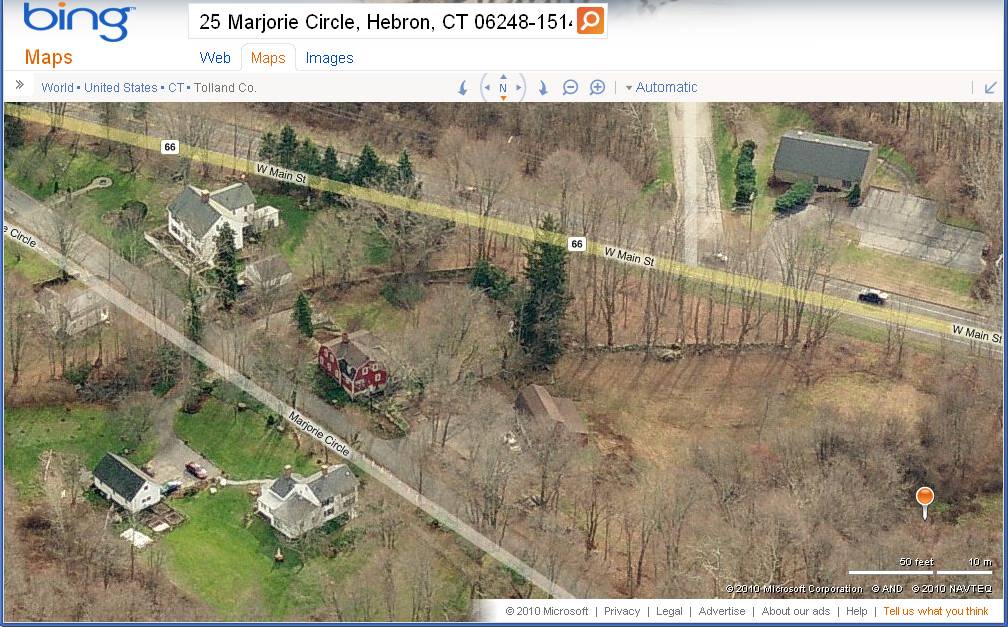The height and width of the screenshot is (627, 1008).
Task: Click the orange search magnifier button
Action: (x=590, y=21)
